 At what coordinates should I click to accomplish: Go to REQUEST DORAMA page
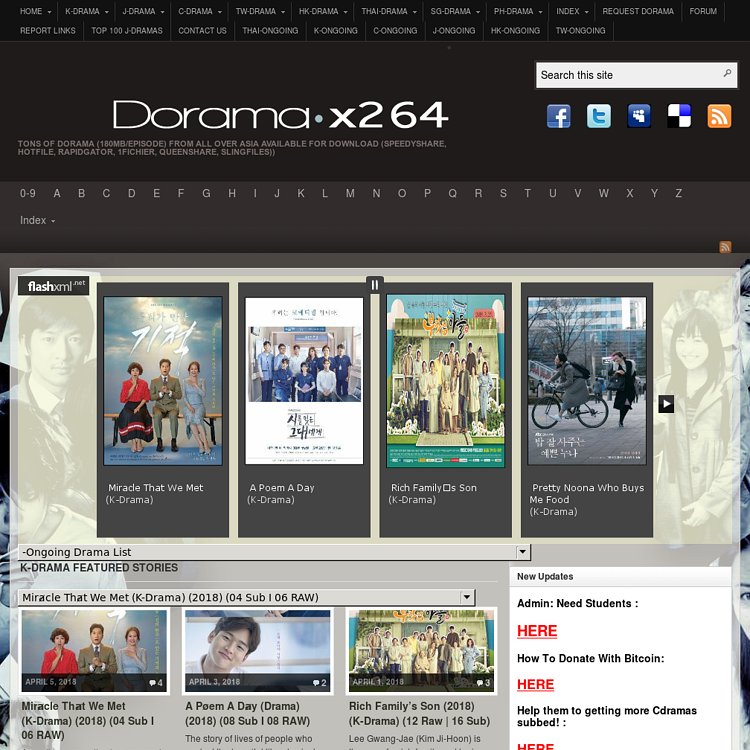coord(638,11)
